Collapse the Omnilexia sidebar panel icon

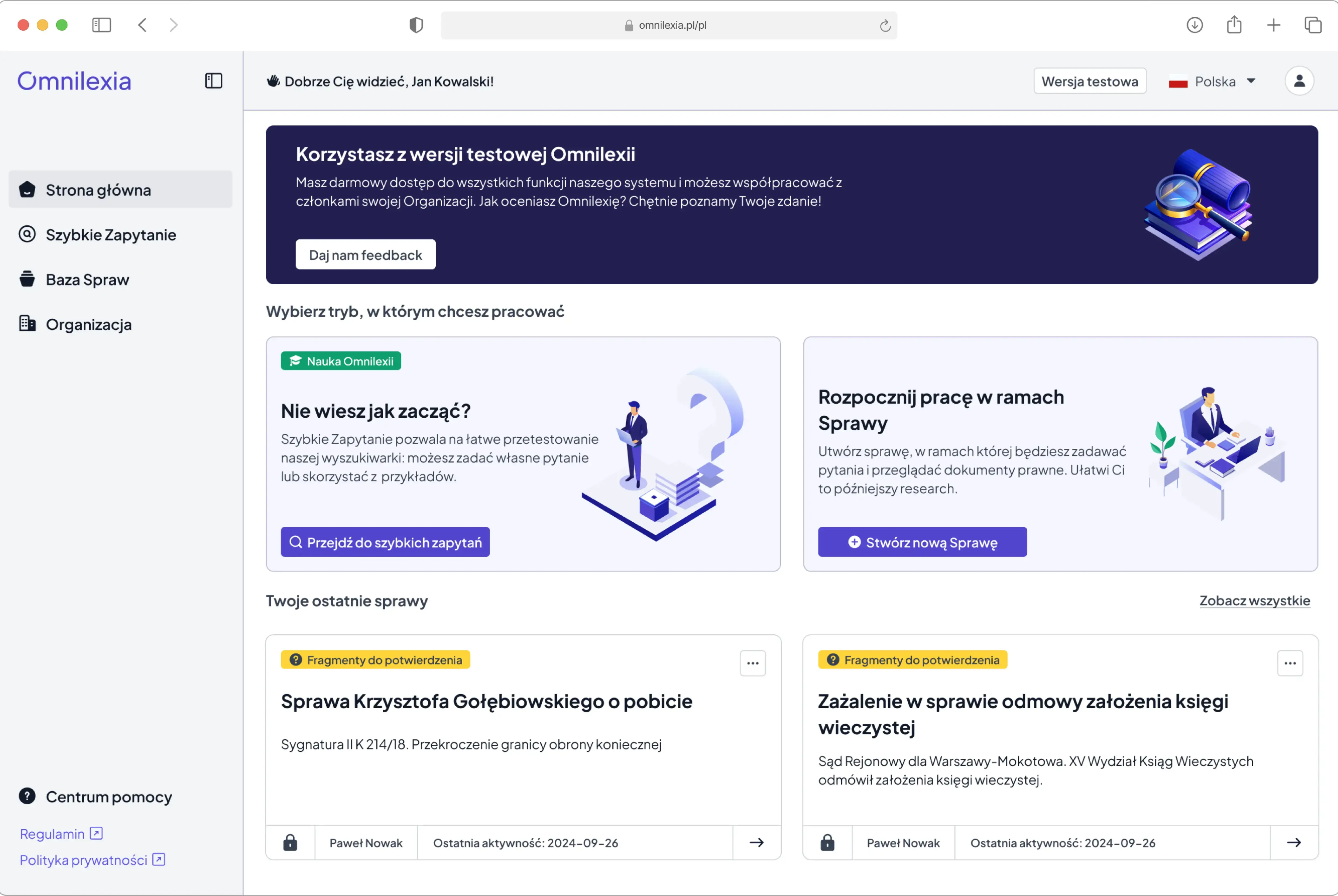(214, 81)
